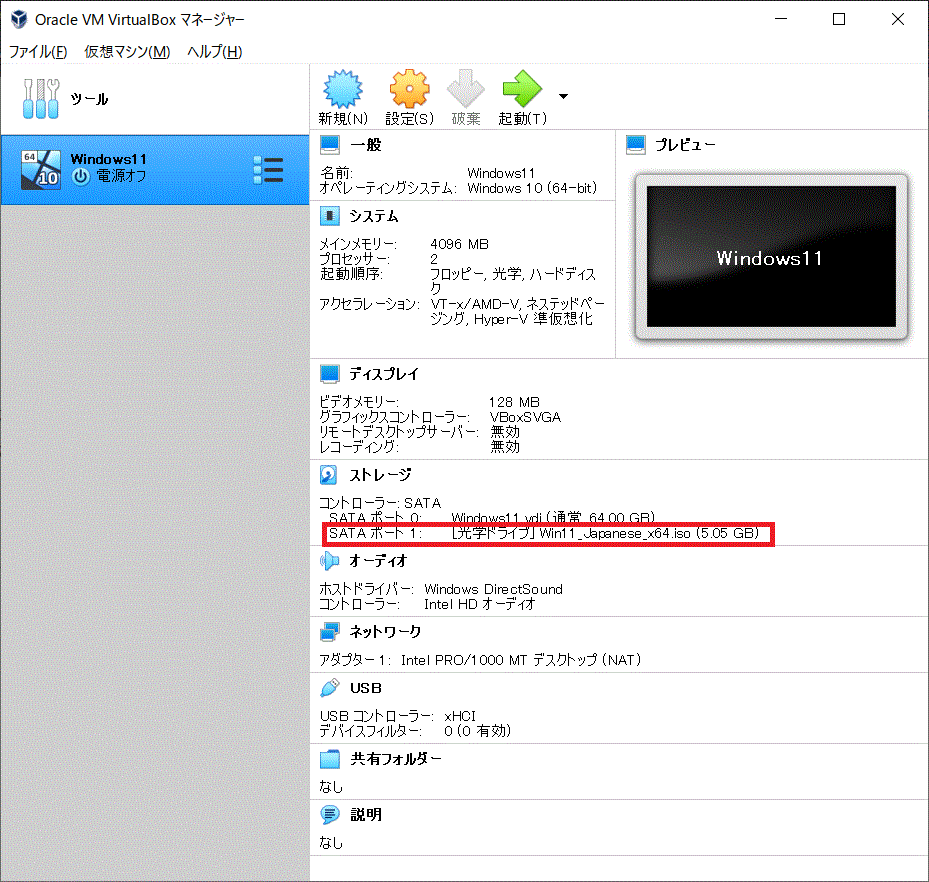Open the Windows11 VM list menu icon

[x=268, y=170]
